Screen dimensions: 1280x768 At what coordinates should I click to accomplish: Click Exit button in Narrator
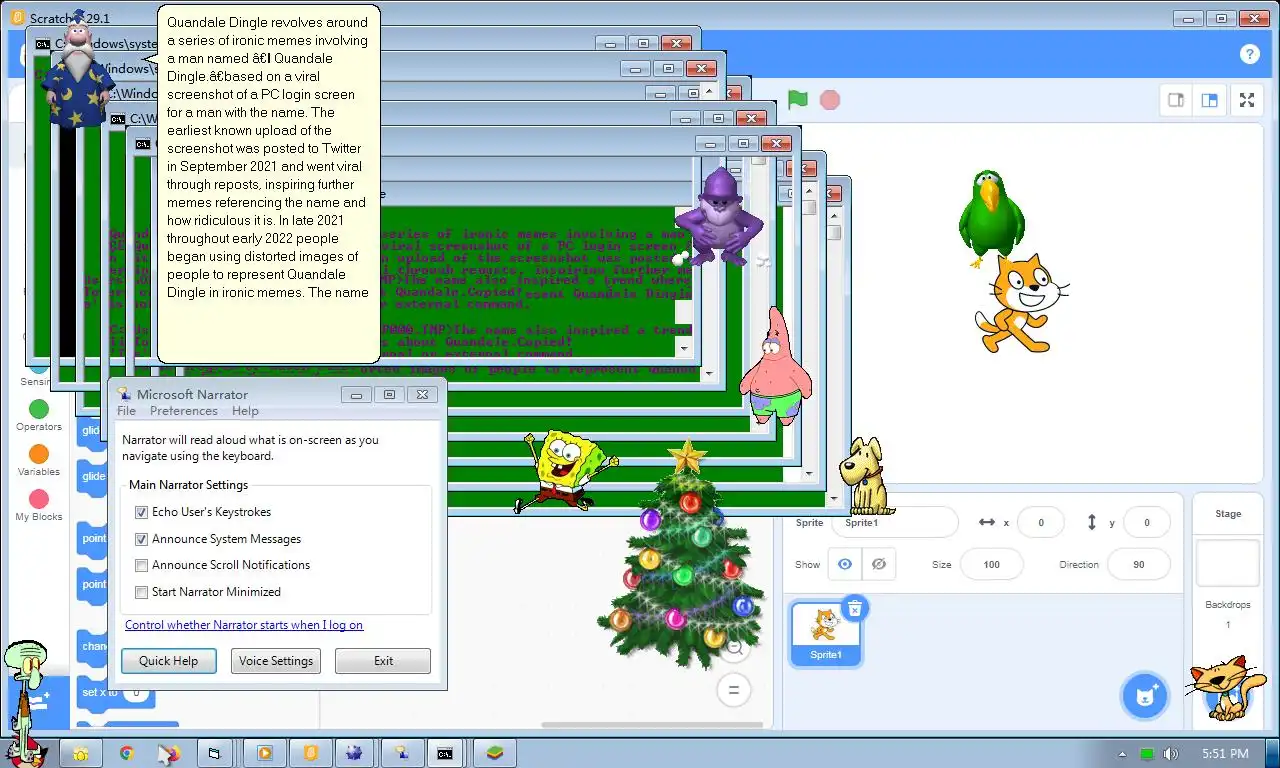pyautogui.click(x=383, y=661)
